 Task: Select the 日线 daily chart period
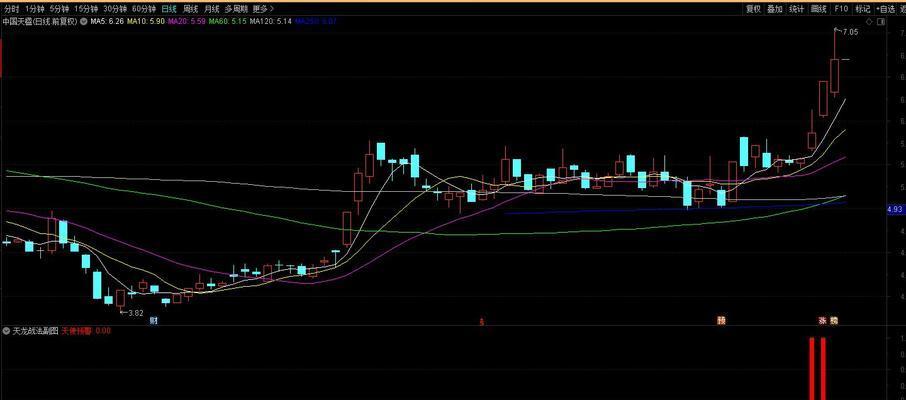coord(169,8)
